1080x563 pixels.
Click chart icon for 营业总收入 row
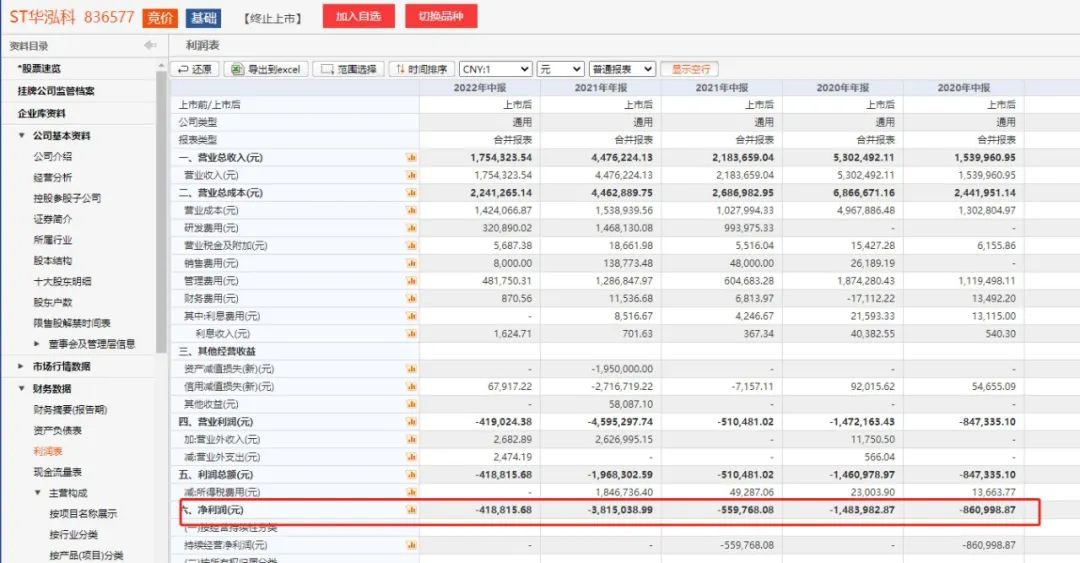click(411, 158)
